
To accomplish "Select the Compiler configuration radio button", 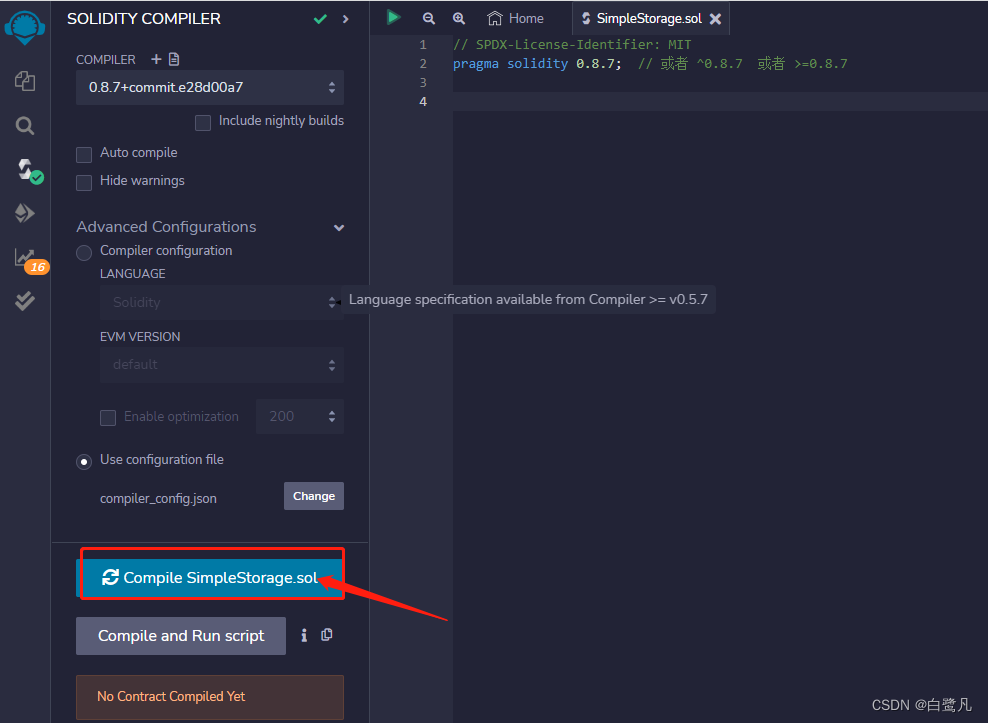I will (x=84, y=253).
